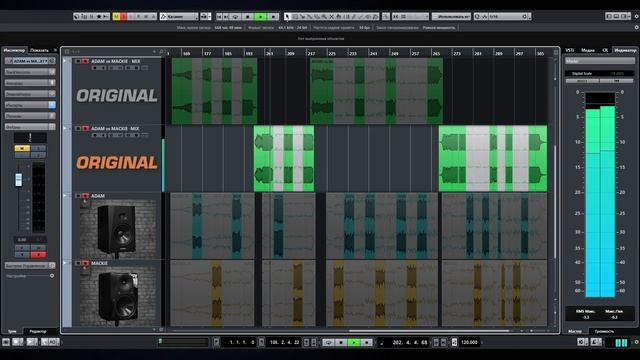The width and height of the screenshot is (640, 360).
Task: Click ruler position 225 on the timeline
Action: (x=332, y=53)
